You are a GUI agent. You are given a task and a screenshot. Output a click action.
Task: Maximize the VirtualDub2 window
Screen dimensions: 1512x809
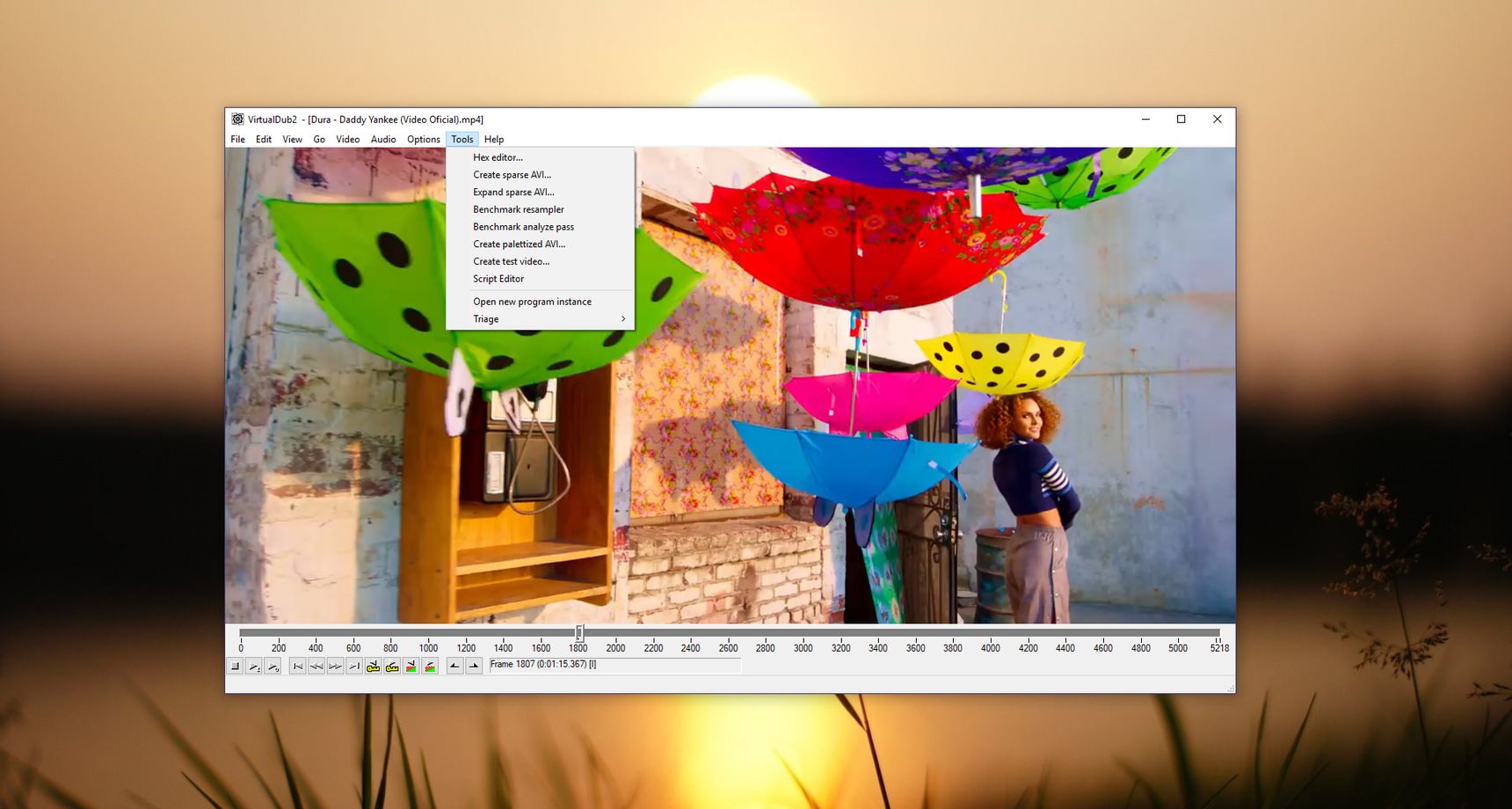click(x=1181, y=120)
